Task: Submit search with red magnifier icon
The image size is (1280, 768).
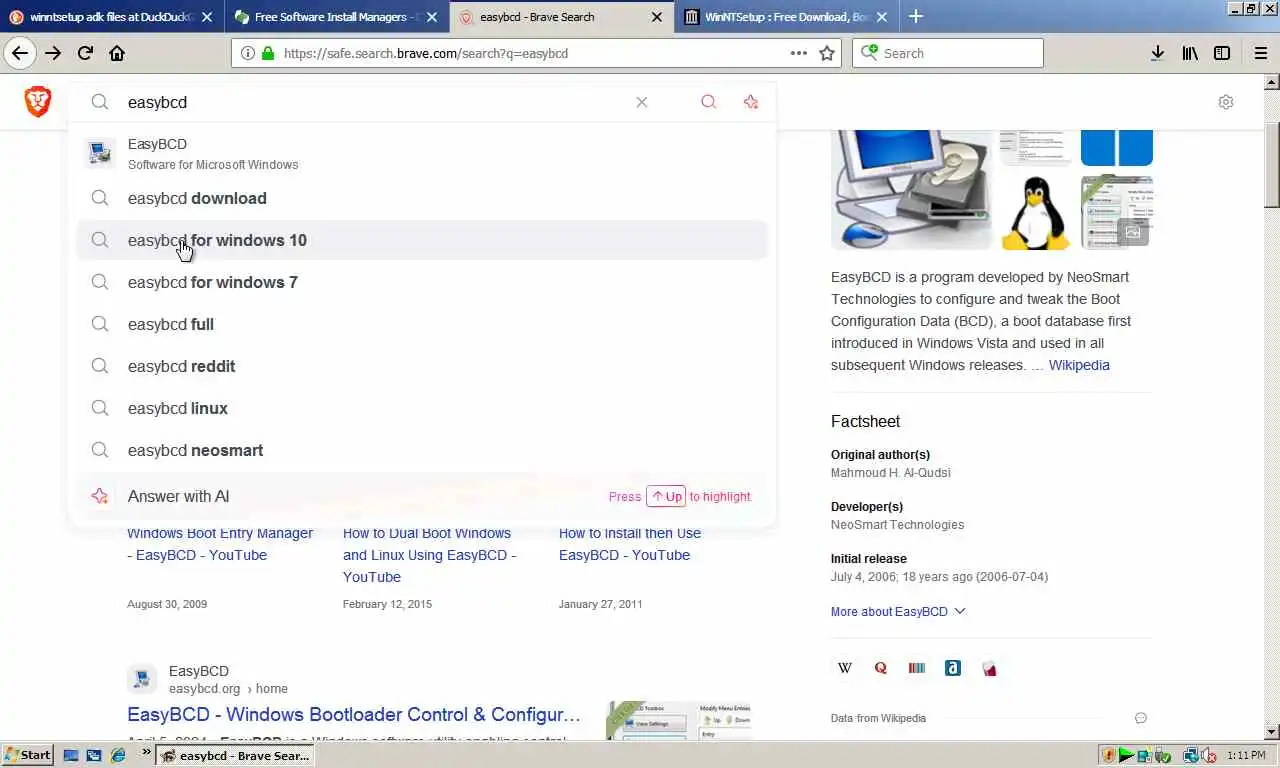Action: tap(708, 102)
